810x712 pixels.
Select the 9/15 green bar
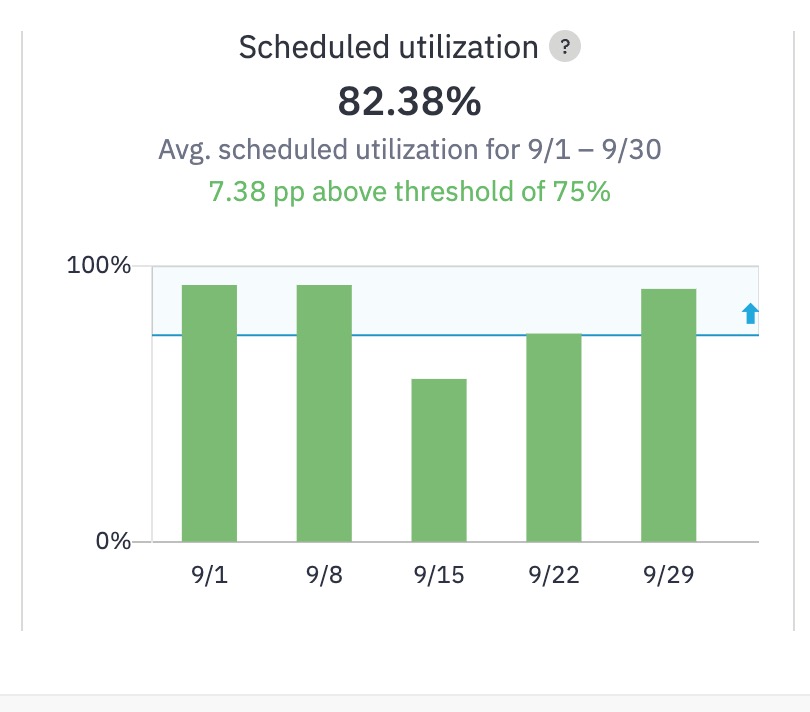439,460
